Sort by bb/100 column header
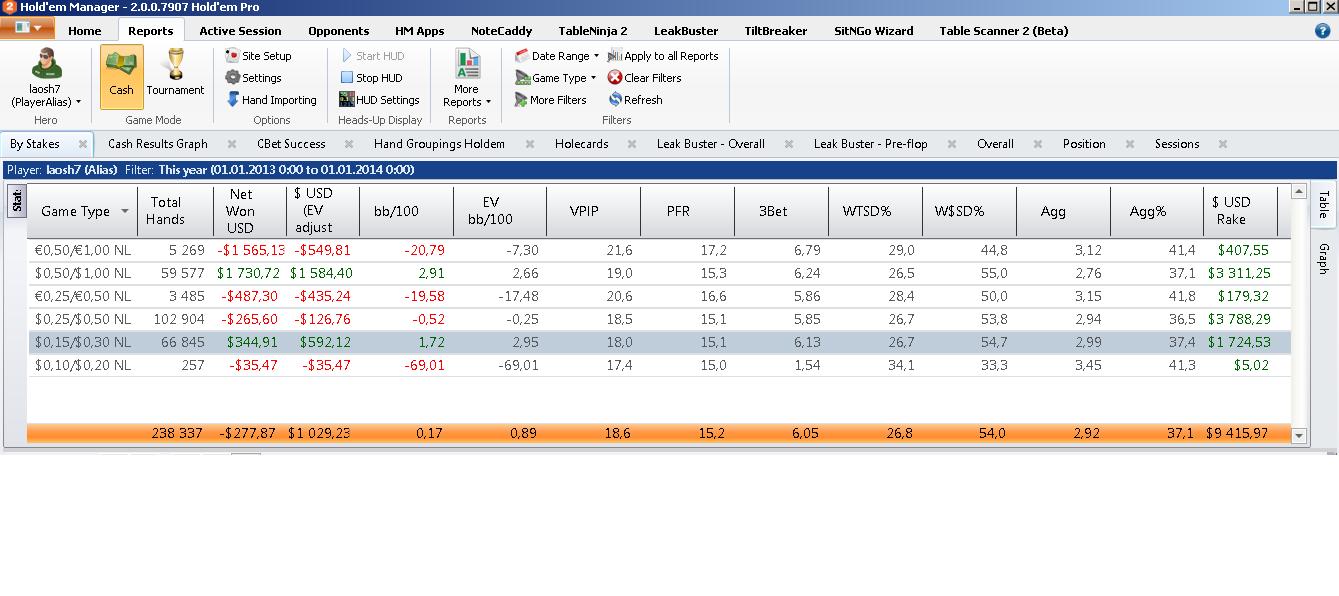1339x596 pixels. click(x=406, y=211)
